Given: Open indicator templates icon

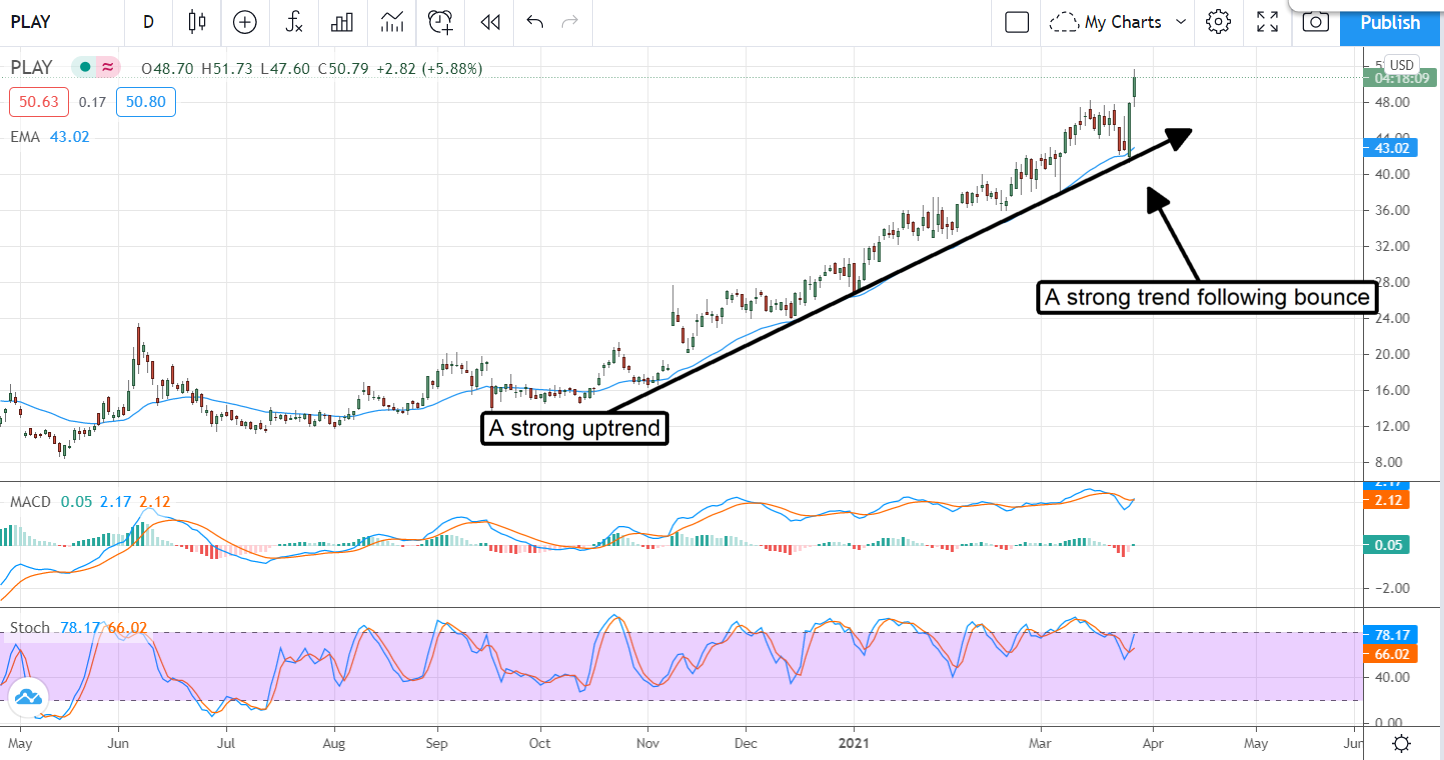Looking at the screenshot, I should click(x=392, y=22).
